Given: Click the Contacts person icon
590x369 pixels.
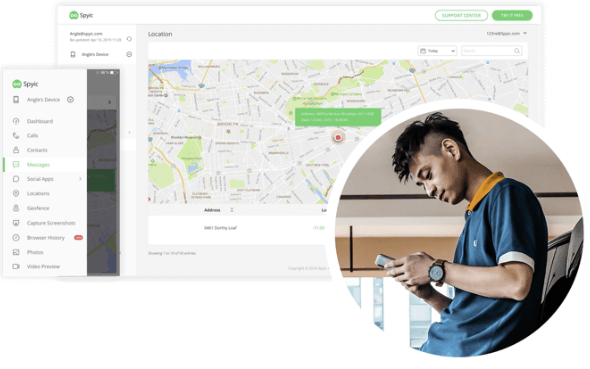Looking at the screenshot, I should [16, 150].
